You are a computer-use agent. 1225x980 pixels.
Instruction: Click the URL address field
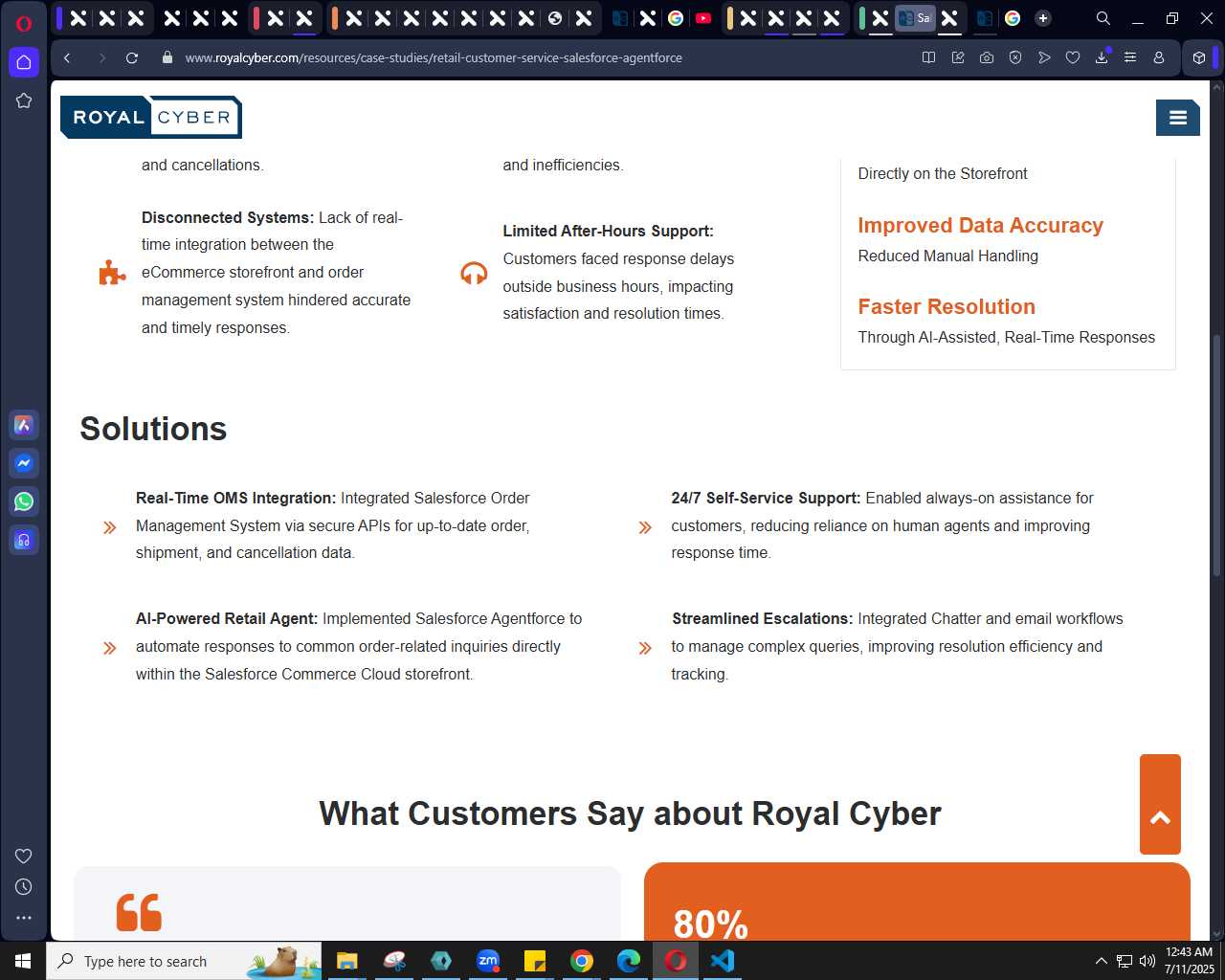coord(434,57)
